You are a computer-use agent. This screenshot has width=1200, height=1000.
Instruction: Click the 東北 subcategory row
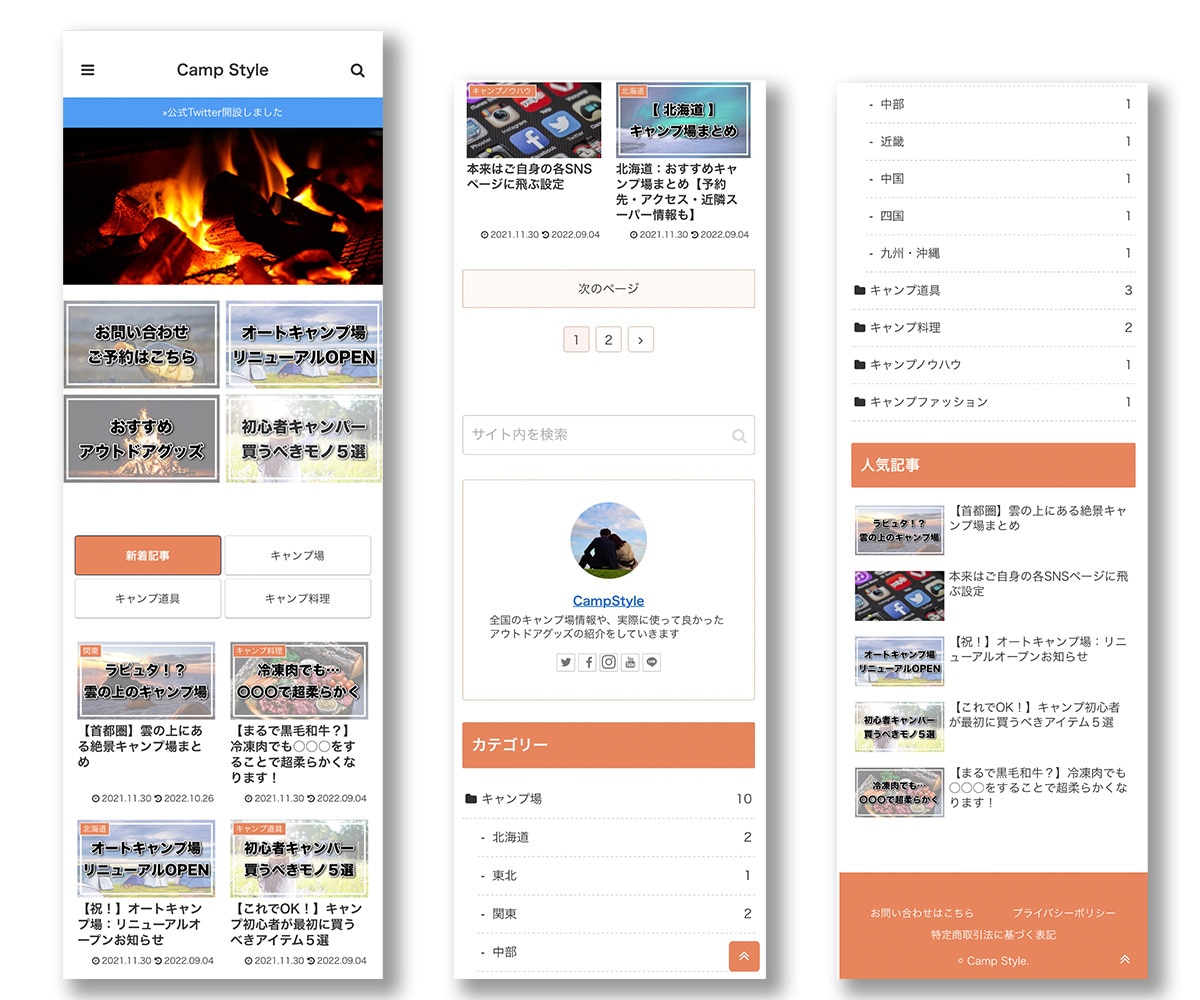coord(616,875)
